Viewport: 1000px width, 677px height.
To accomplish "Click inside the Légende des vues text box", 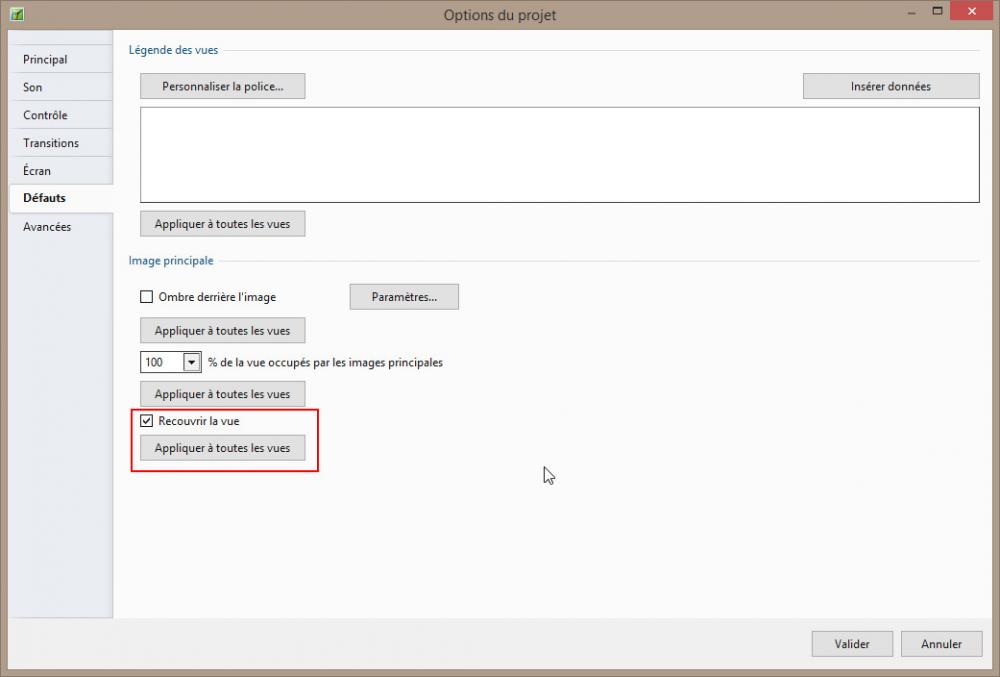I will [x=559, y=155].
